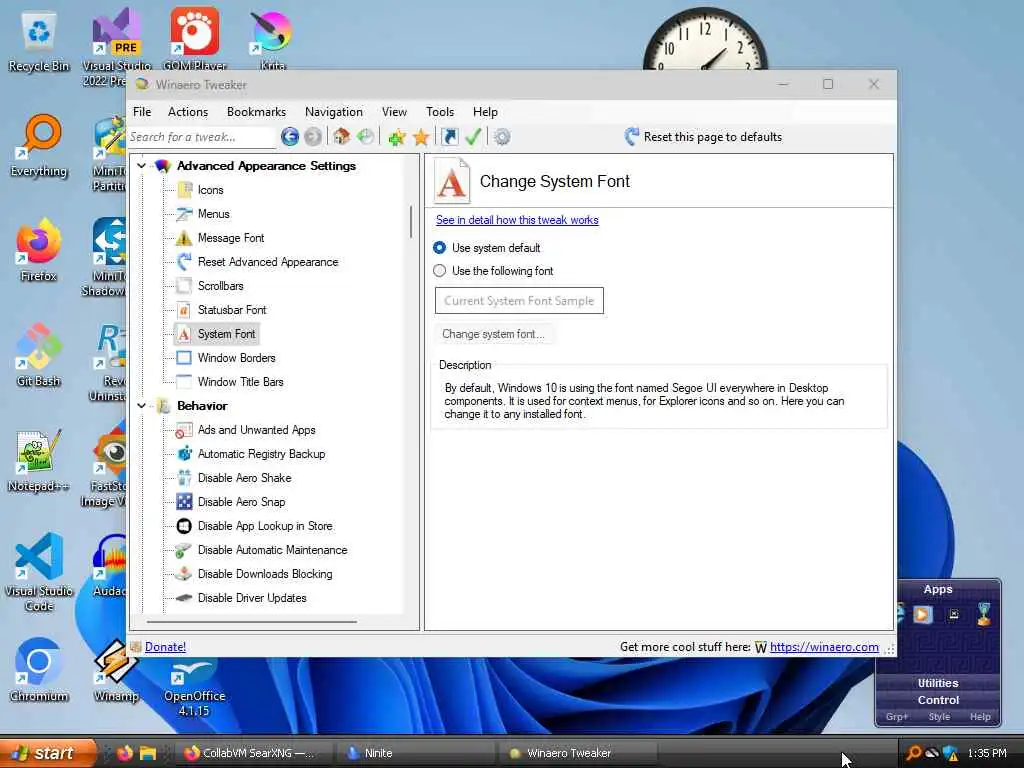Viewport: 1024px width, 768px height.
Task: Click the create shortcut arrow toolbar icon
Action: pos(449,136)
